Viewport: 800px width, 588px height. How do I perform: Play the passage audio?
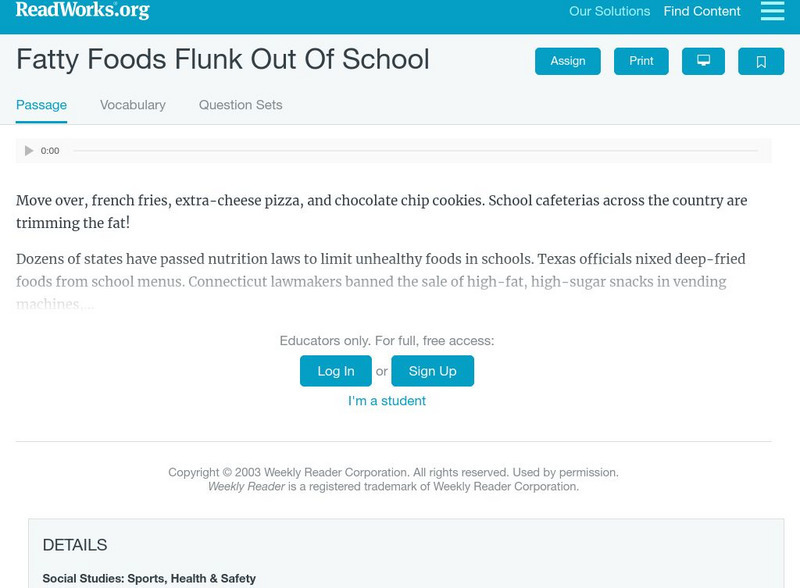point(29,151)
